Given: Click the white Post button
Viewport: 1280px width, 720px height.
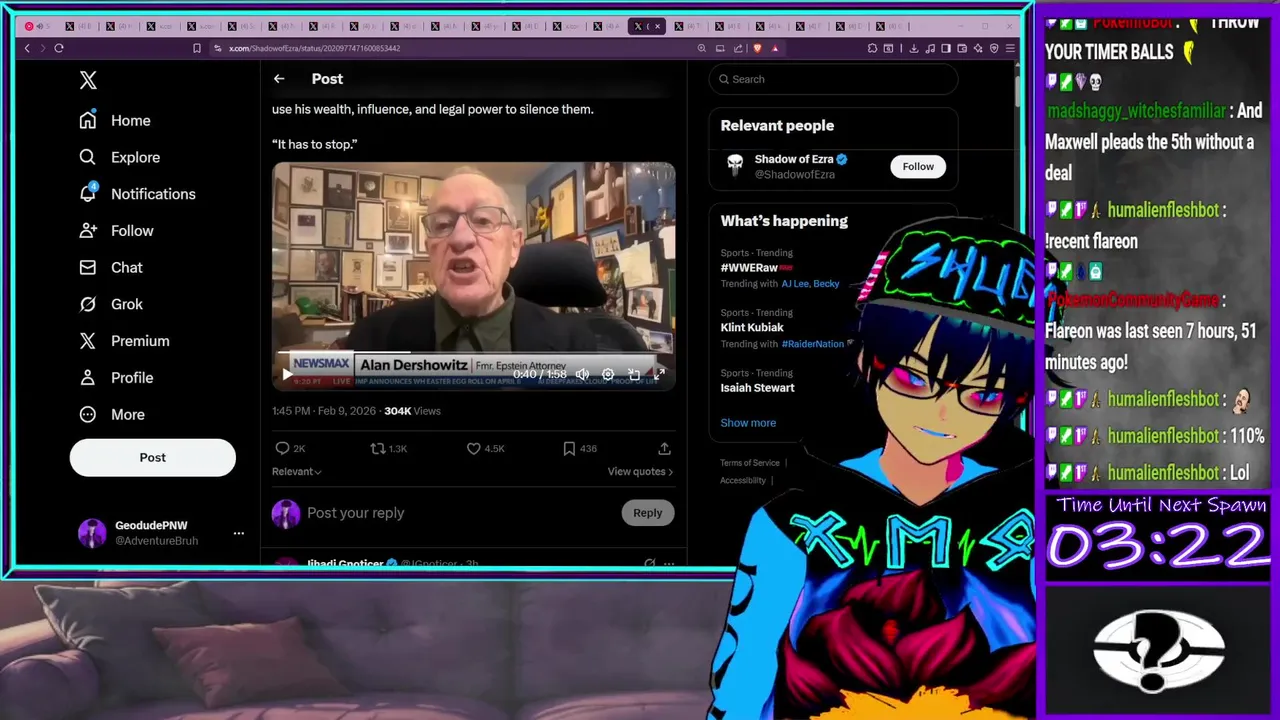Looking at the screenshot, I should (x=152, y=457).
